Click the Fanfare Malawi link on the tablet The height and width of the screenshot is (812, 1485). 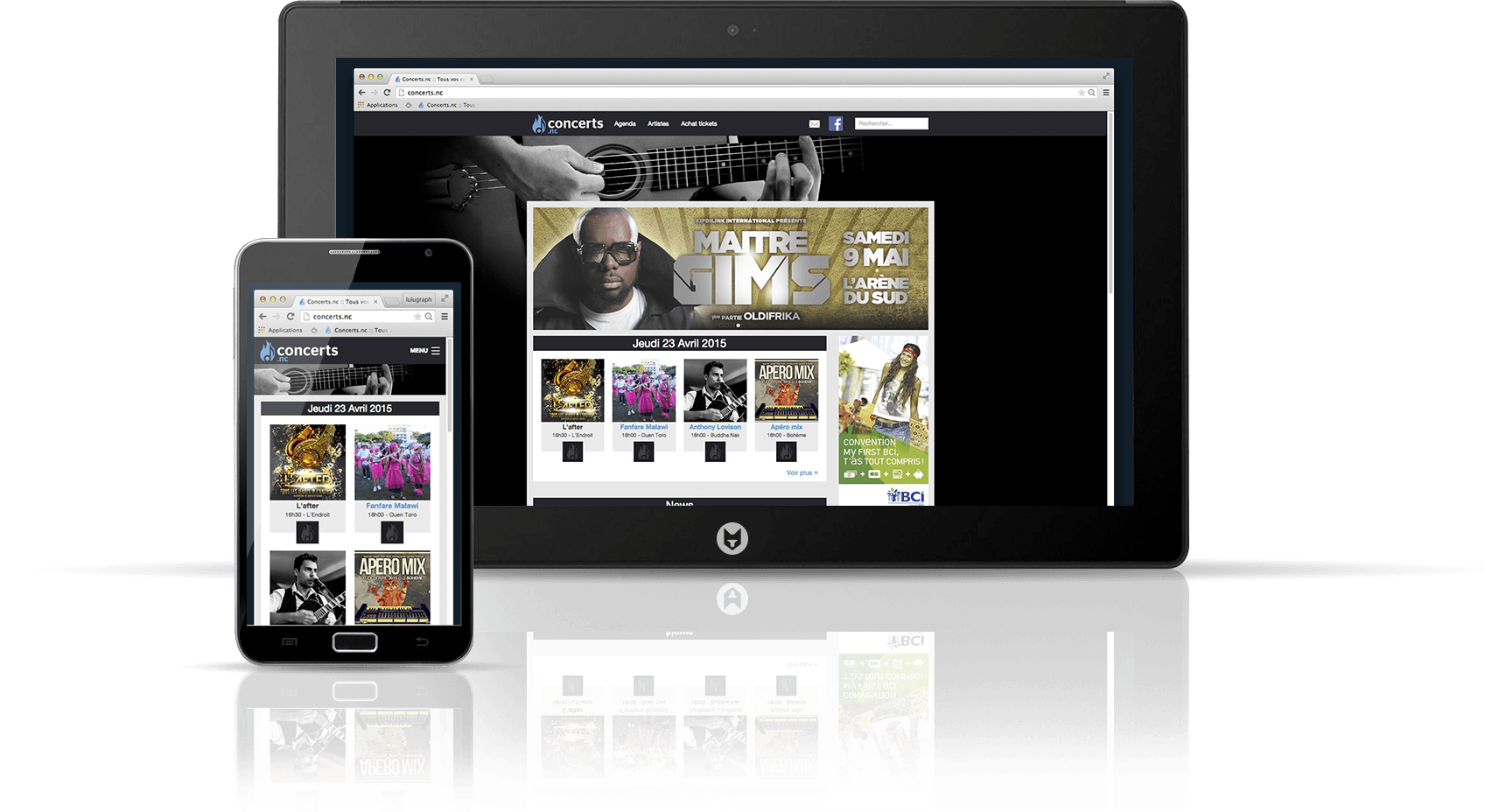tap(643, 427)
